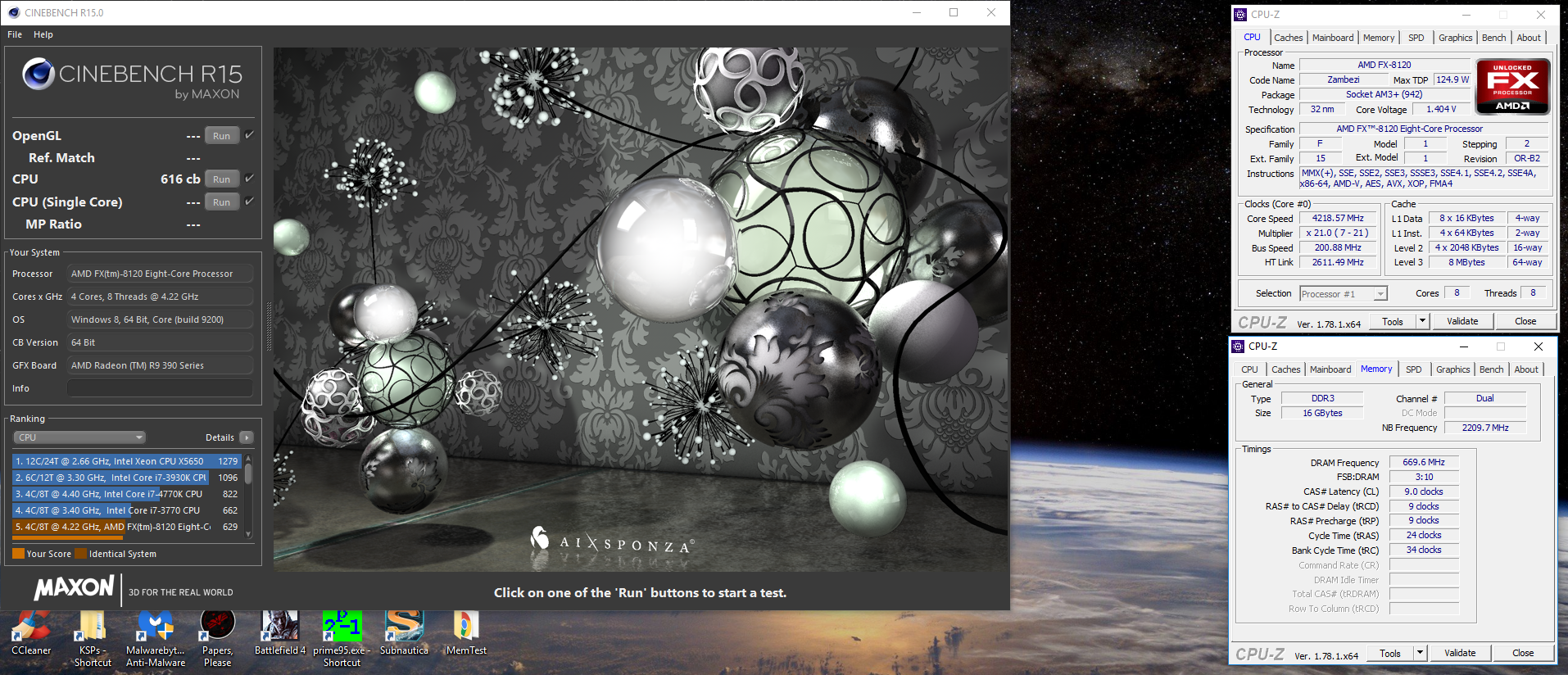Open the MemTest desktop icon
The width and height of the screenshot is (1568, 675).
point(465,632)
